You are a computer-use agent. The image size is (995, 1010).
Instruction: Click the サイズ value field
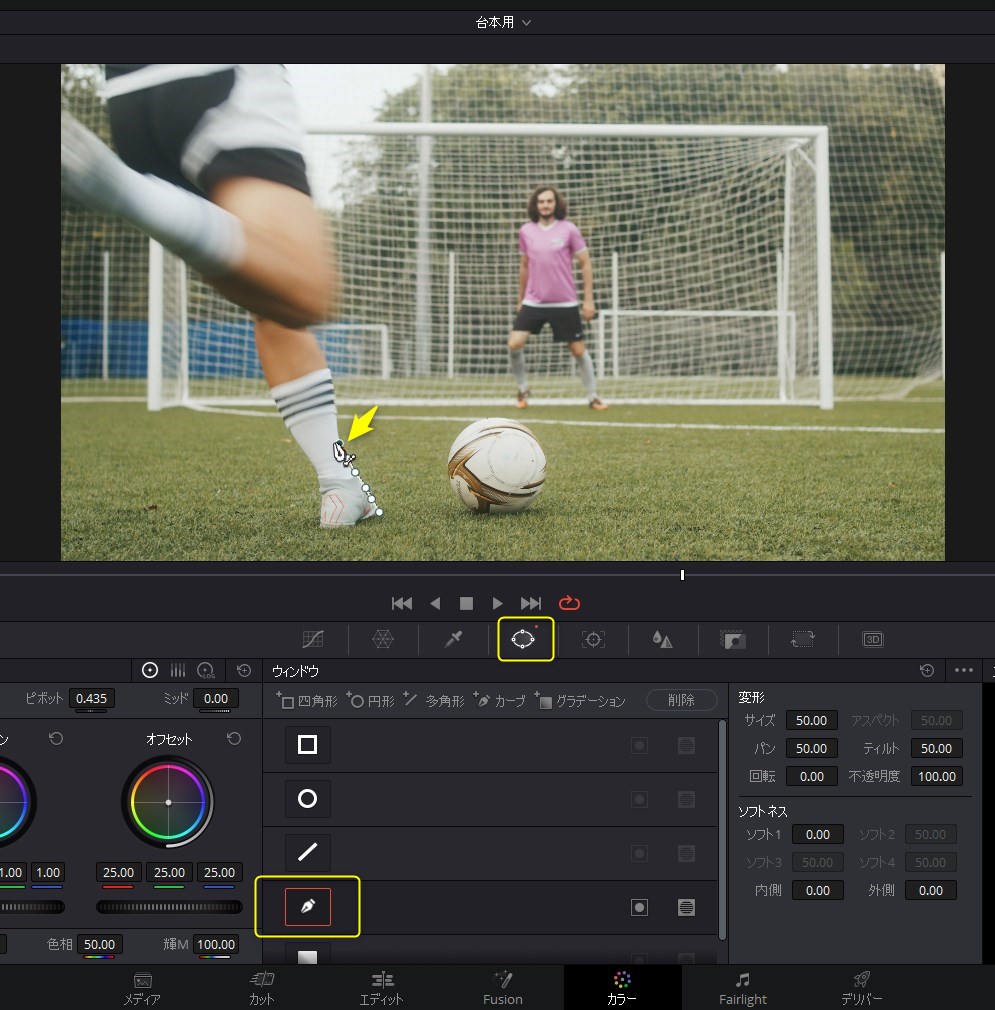click(x=811, y=720)
